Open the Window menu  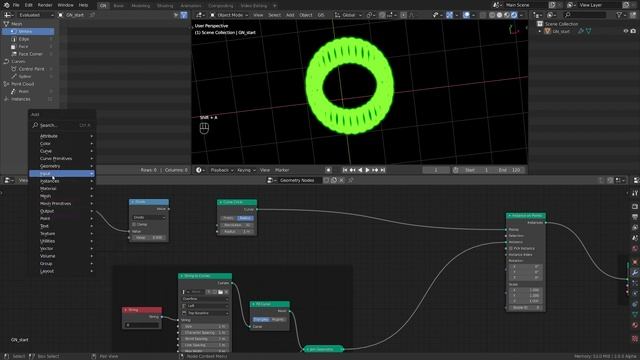[65, 5]
